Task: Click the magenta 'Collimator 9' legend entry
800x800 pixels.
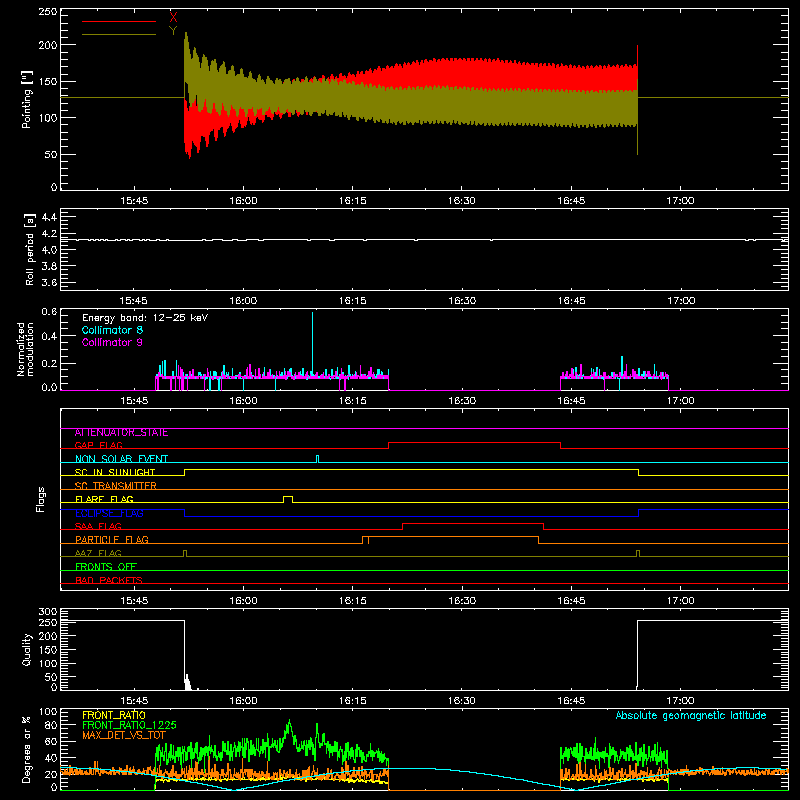Action: 112,342
